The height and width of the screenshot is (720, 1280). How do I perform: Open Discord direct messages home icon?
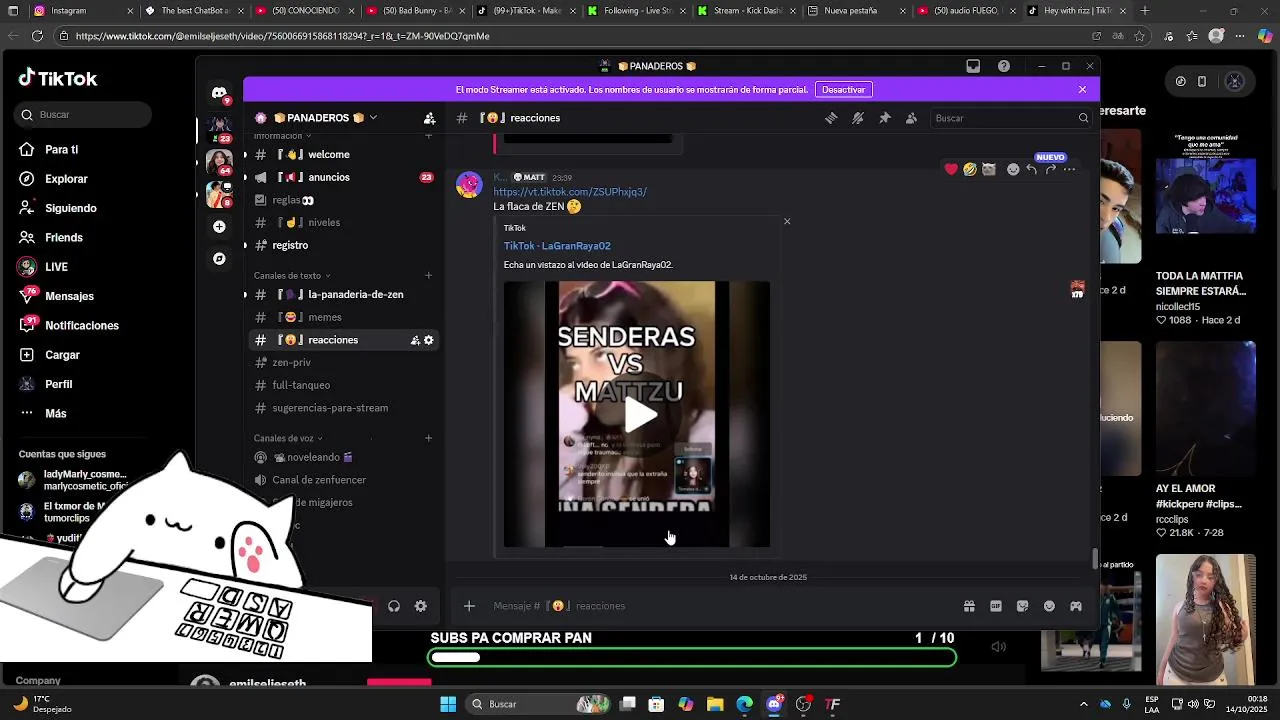tap(220, 93)
